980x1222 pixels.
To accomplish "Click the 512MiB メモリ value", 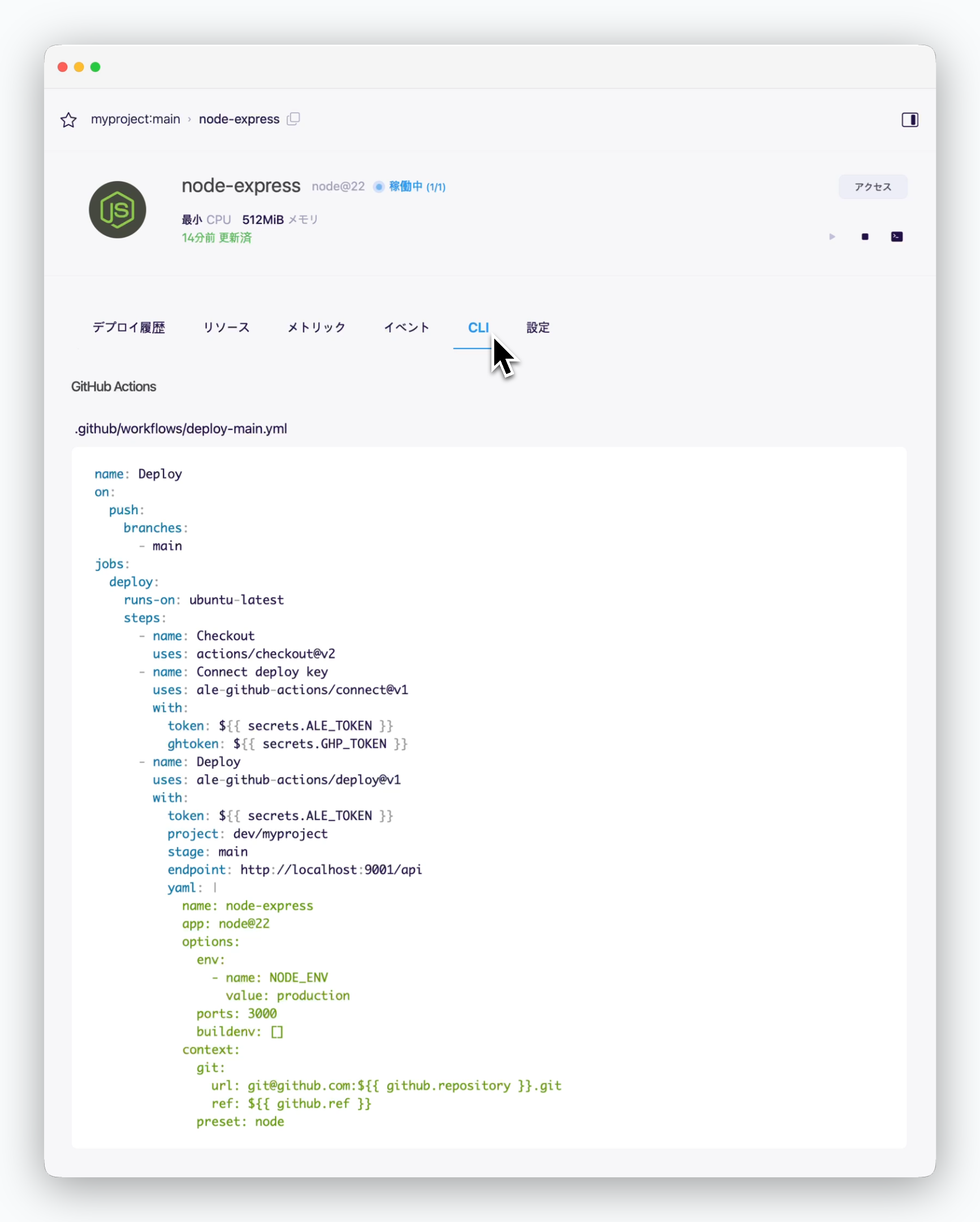I will (x=280, y=220).
